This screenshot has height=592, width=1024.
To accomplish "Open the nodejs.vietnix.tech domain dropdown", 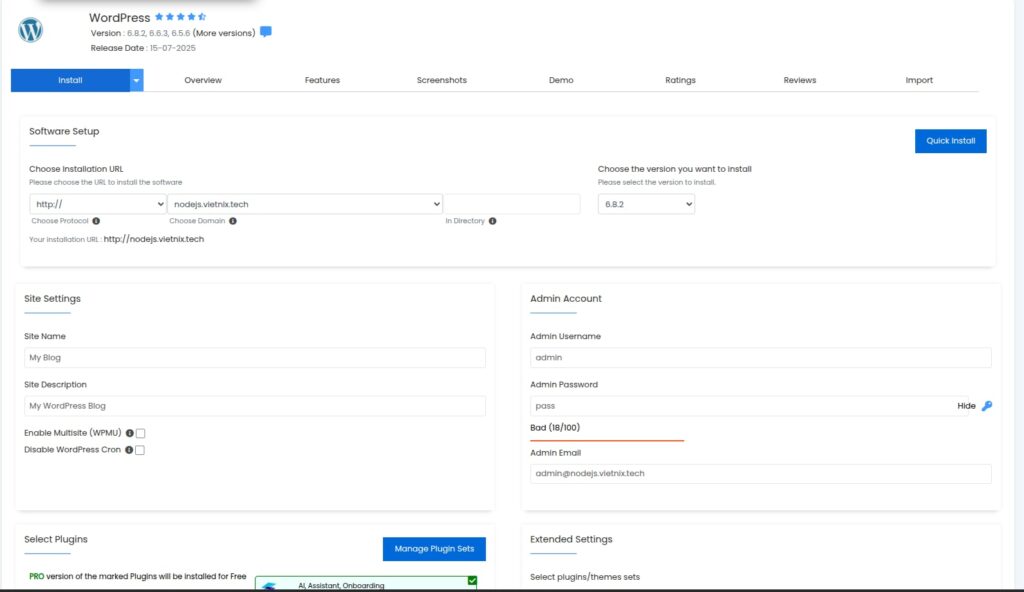I will 305,204.
